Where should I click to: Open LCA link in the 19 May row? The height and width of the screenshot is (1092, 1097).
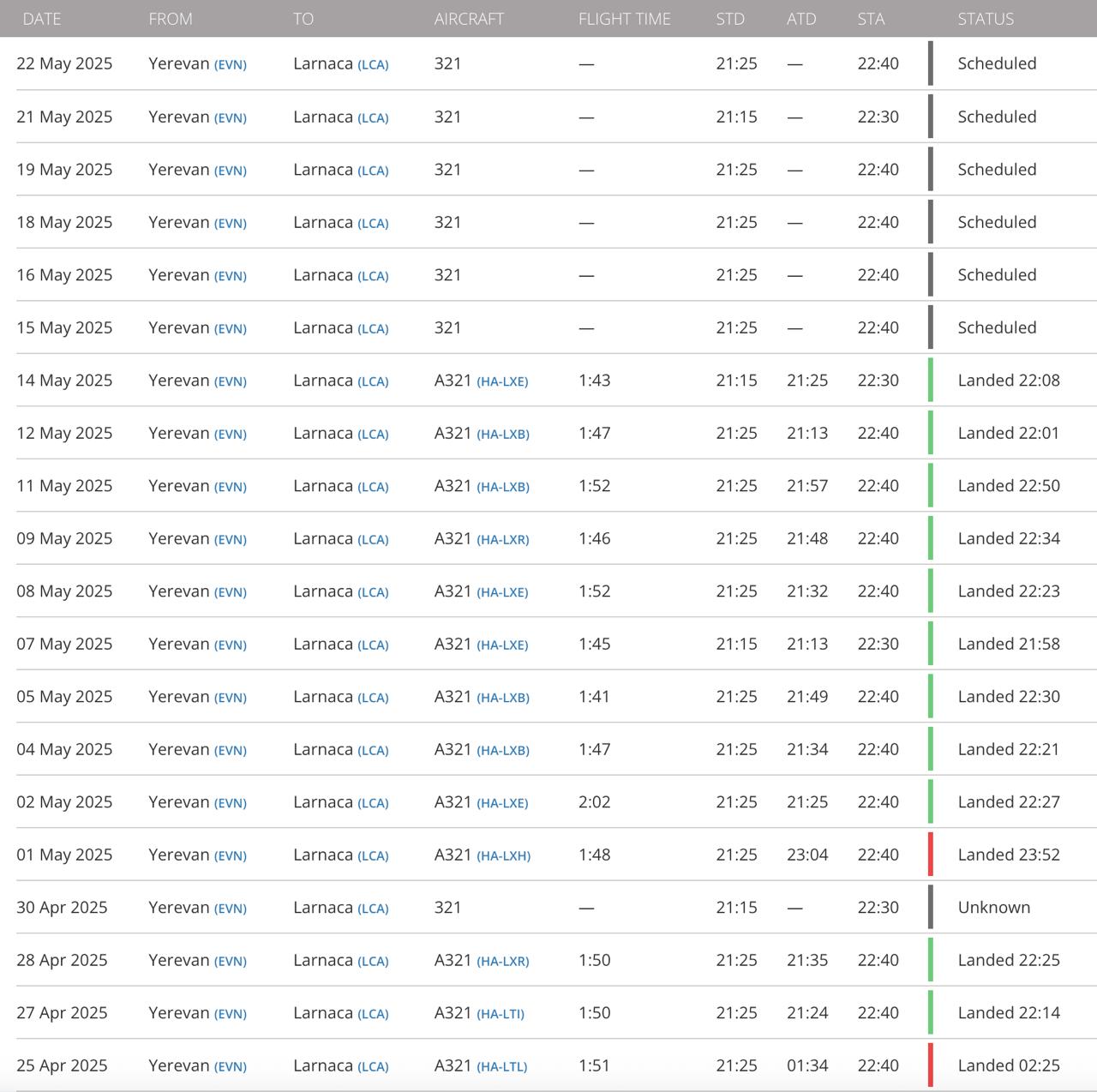[373, 171]
